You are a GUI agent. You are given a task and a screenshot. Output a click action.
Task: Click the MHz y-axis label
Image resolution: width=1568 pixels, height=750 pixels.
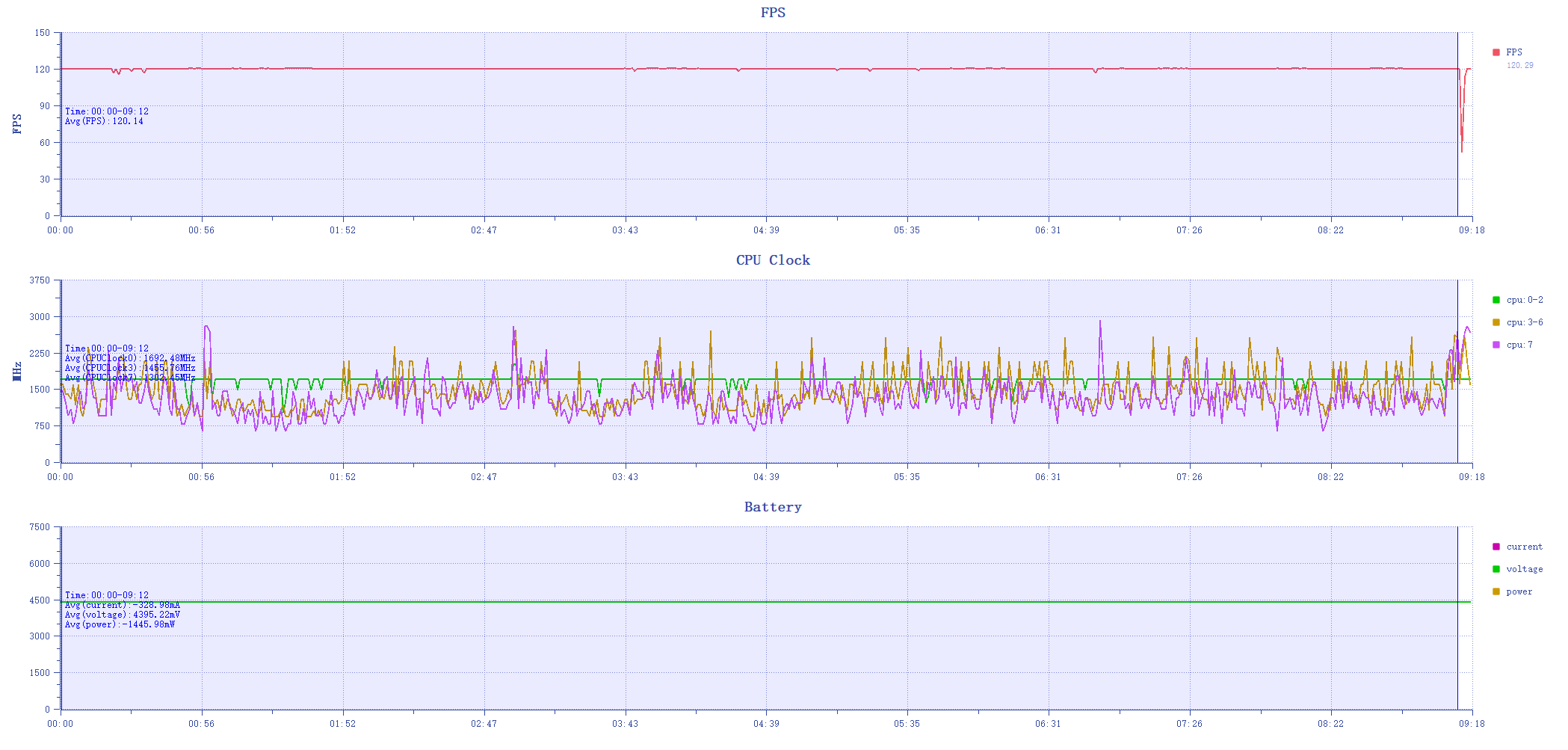tap(17, 372)
